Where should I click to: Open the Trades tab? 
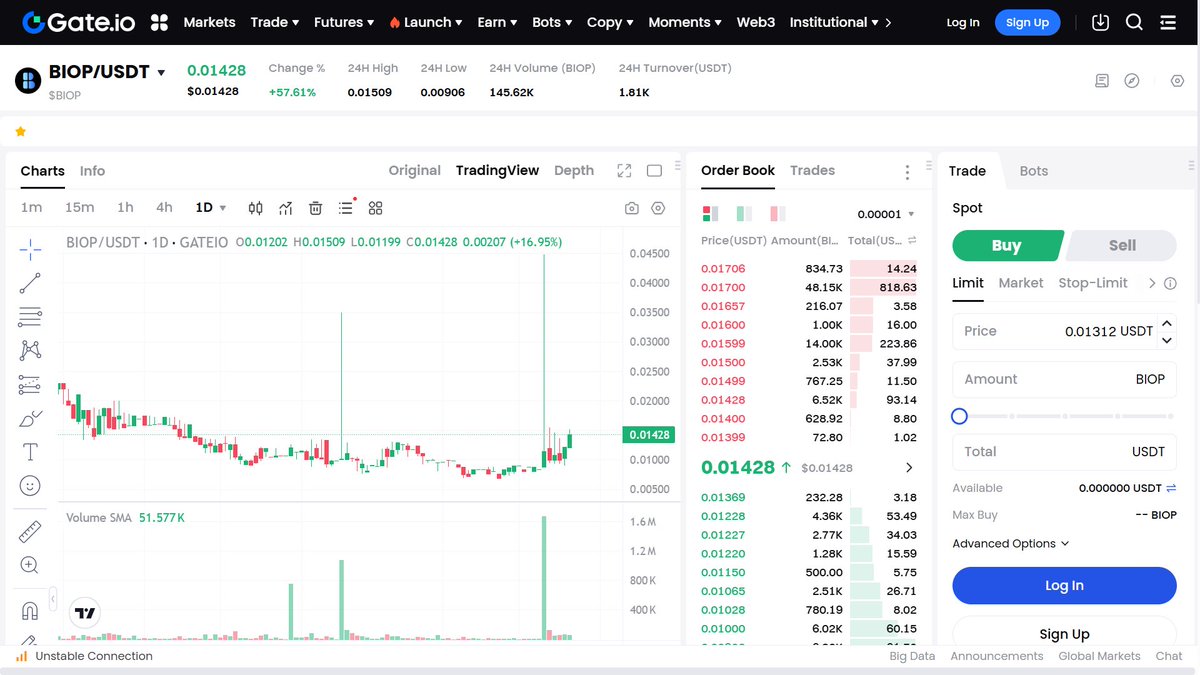tap(812, 171)
